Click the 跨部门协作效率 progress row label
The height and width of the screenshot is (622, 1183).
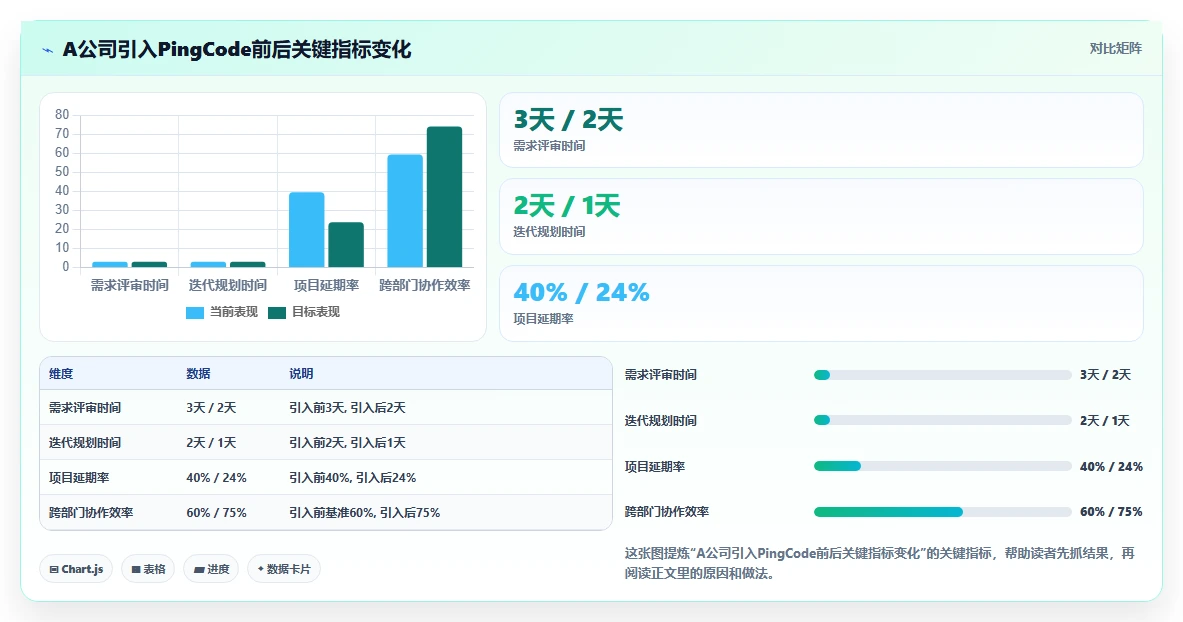point(667,512)
